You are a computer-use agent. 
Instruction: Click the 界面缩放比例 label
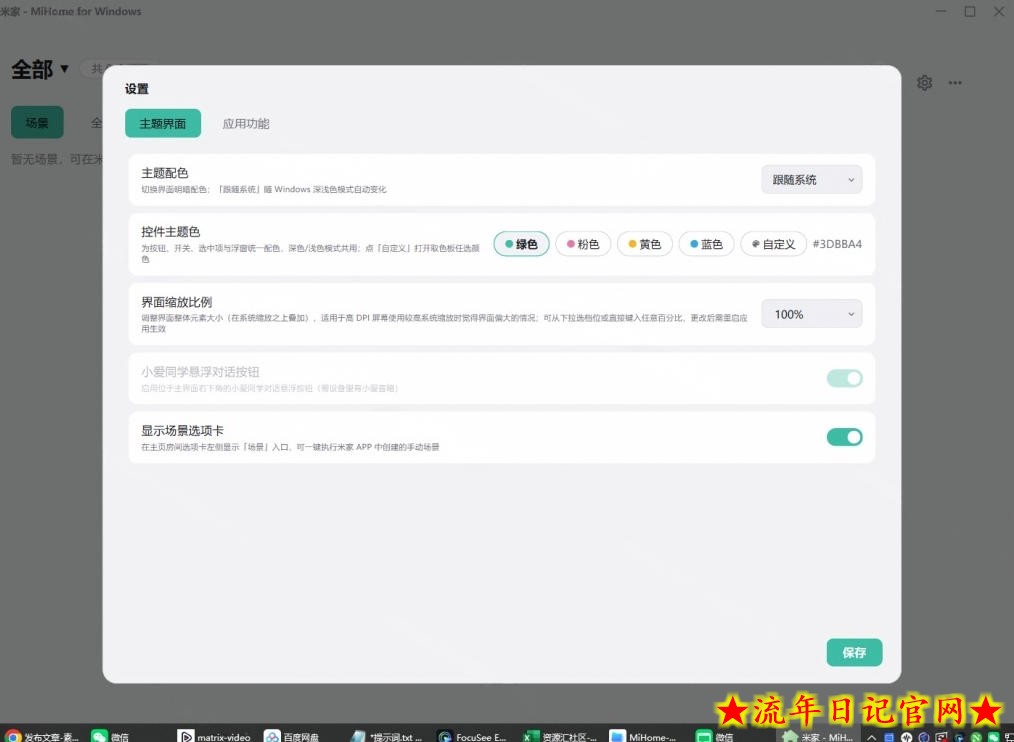[177, 302]
